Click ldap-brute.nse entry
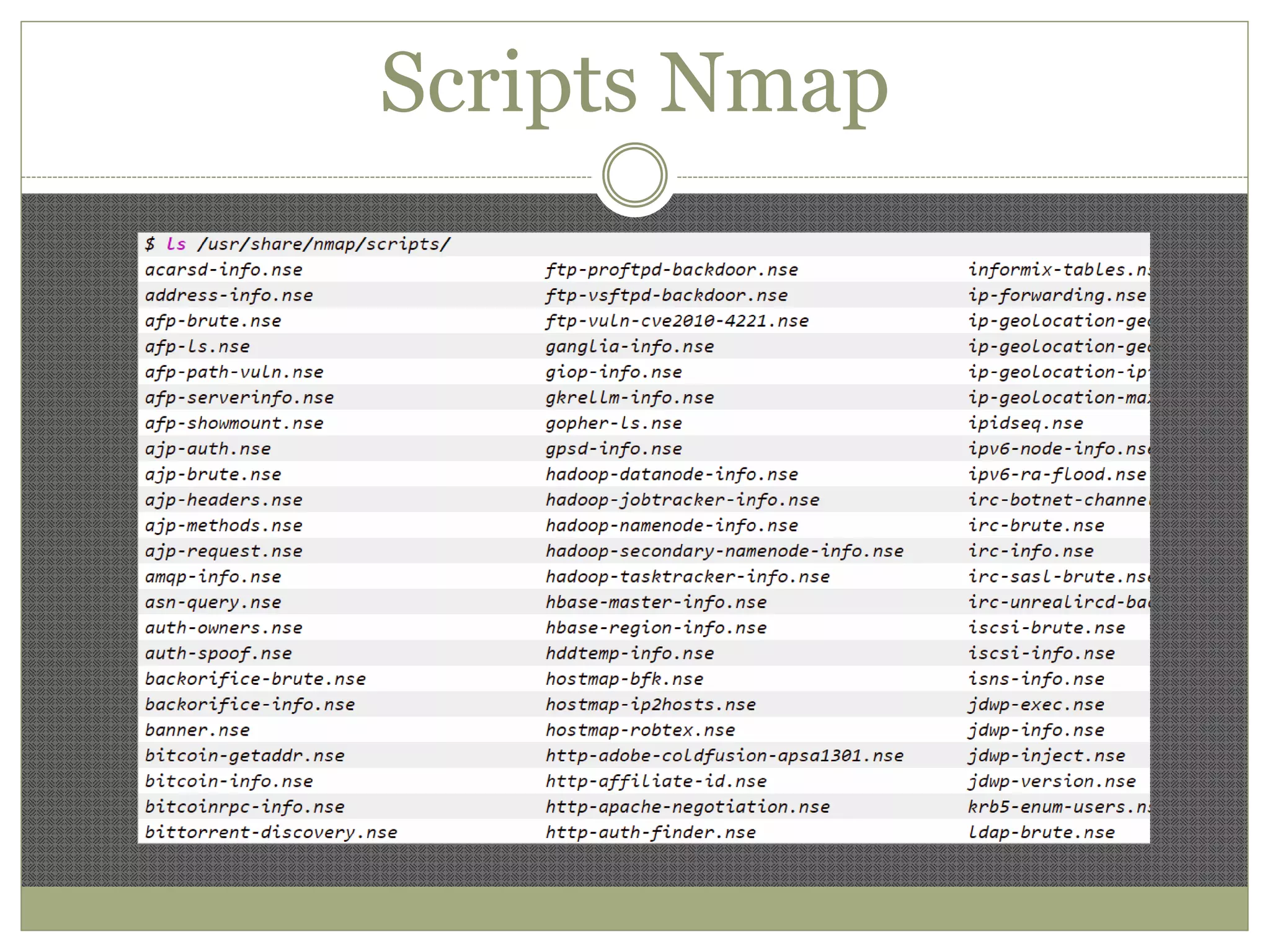This screenshot has height=952, width=1270. (x=1042, y=832)
